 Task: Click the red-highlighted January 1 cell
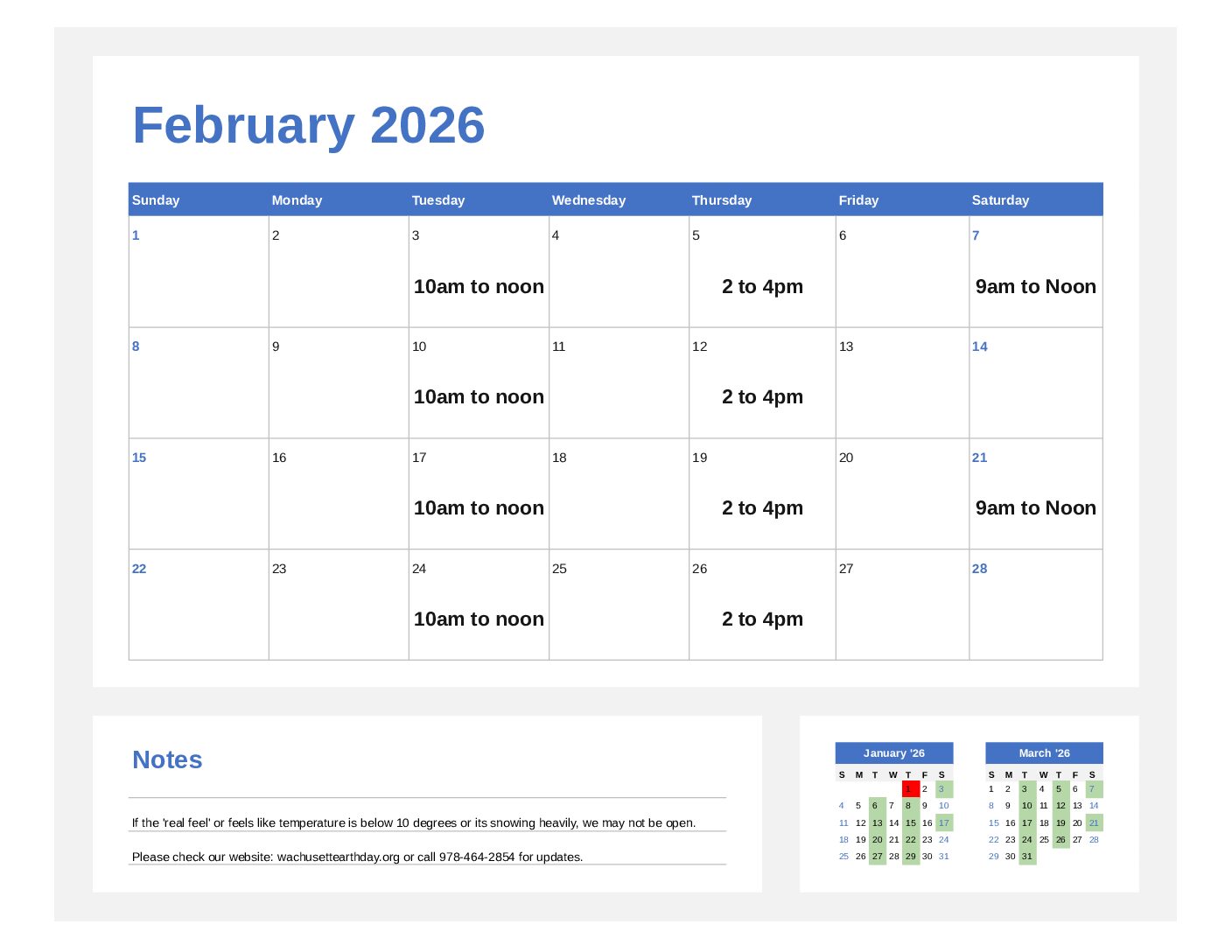910,789
